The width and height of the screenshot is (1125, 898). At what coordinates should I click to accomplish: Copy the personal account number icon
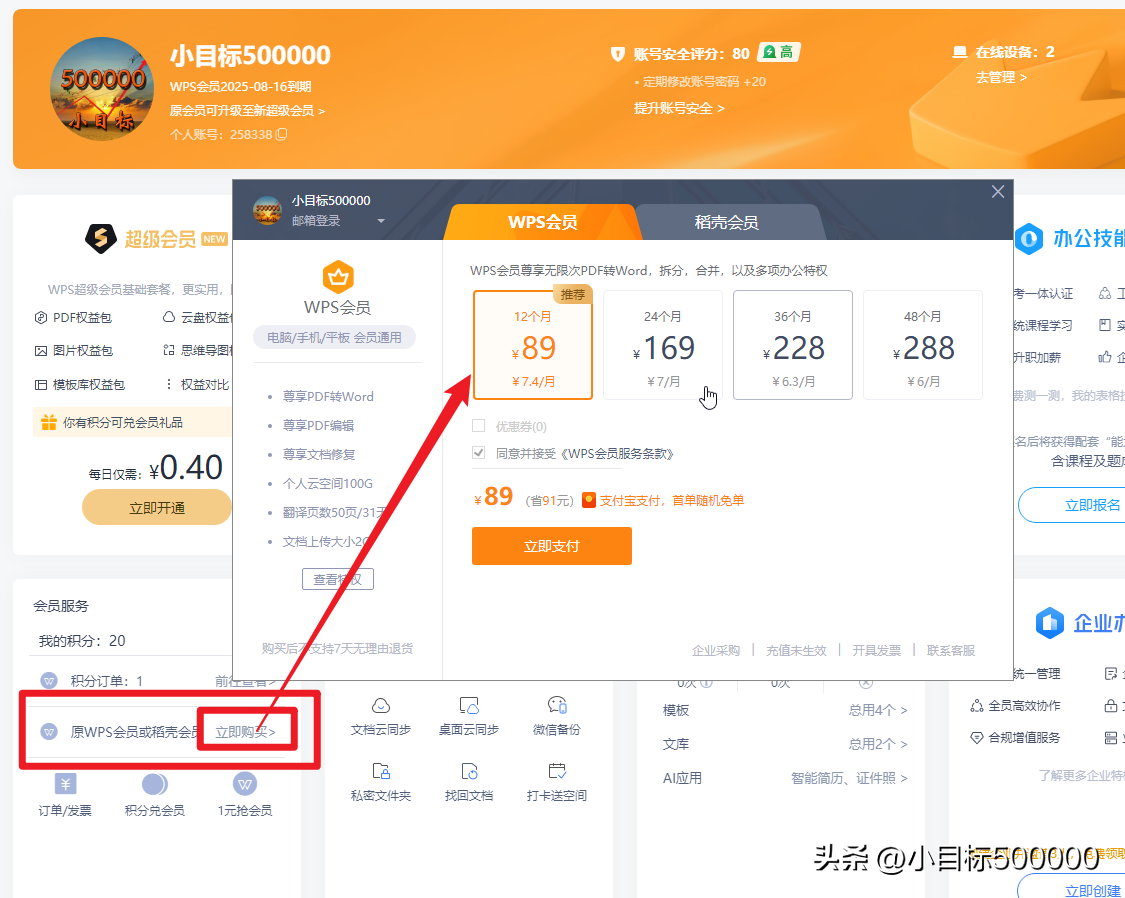[x=281, y=134]
